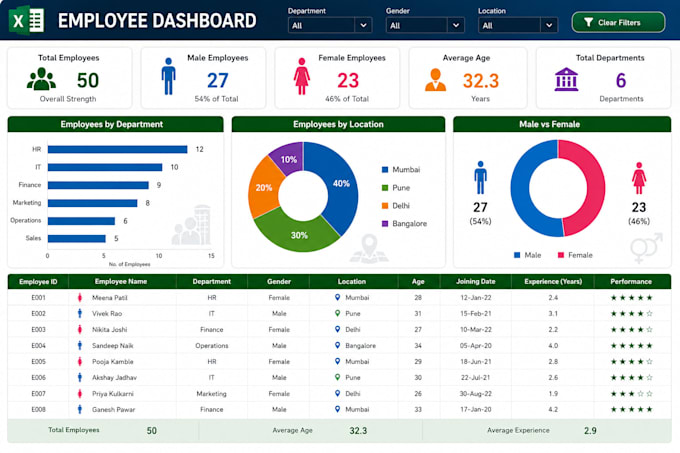Open the Department filter dropdown

[x=330, y=25]
